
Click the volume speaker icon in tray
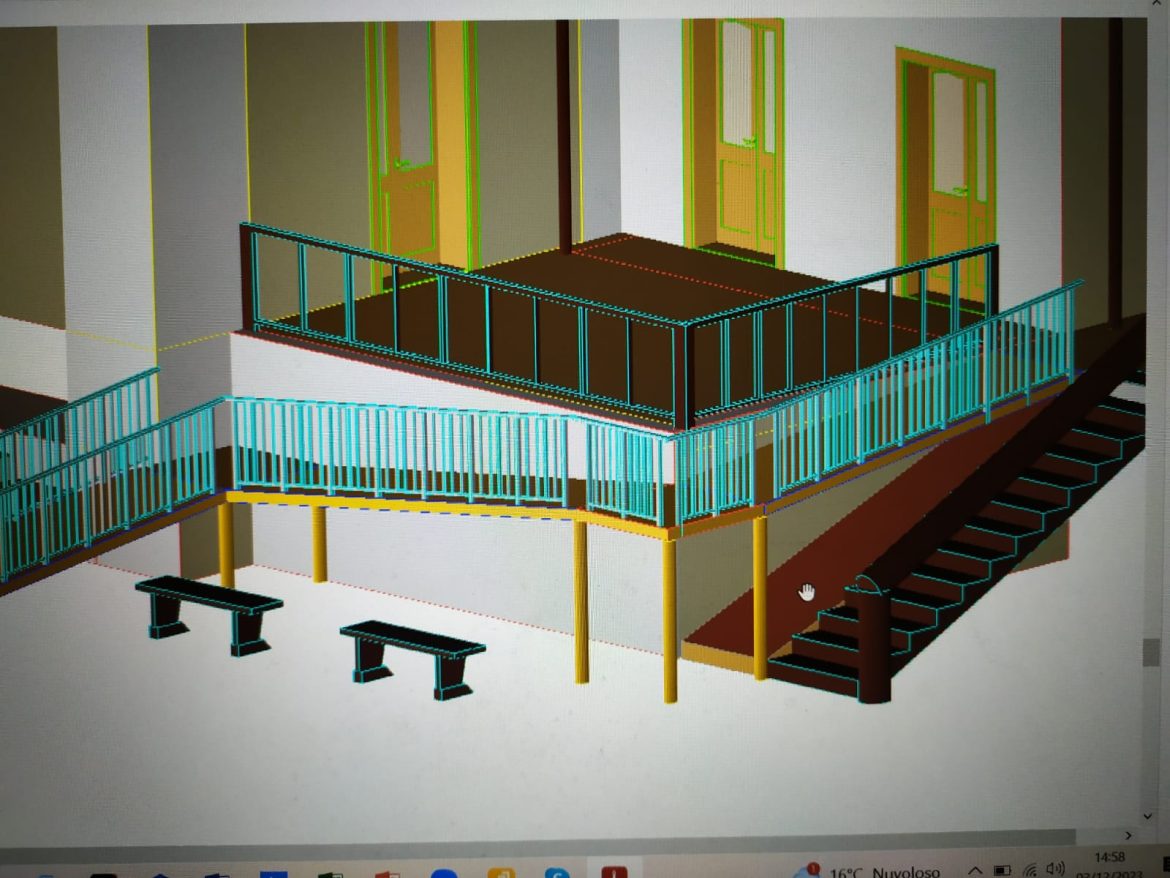1054,869
